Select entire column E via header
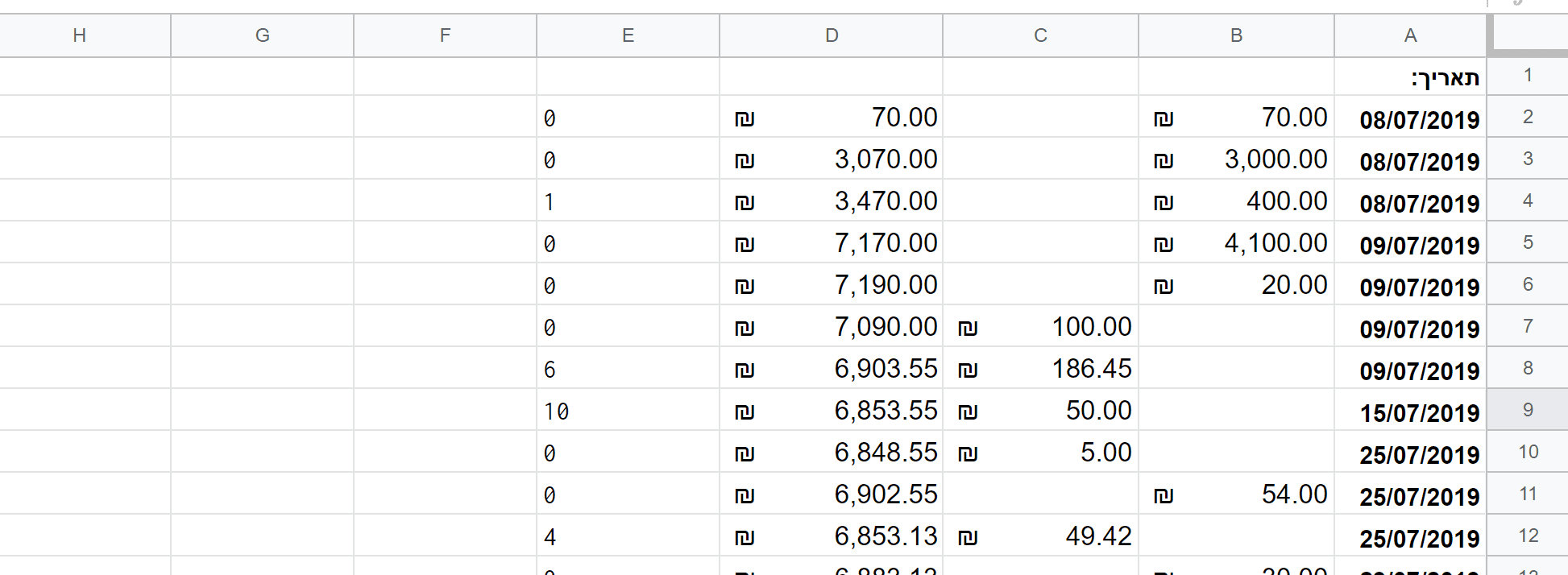 (x=628, y=35)
